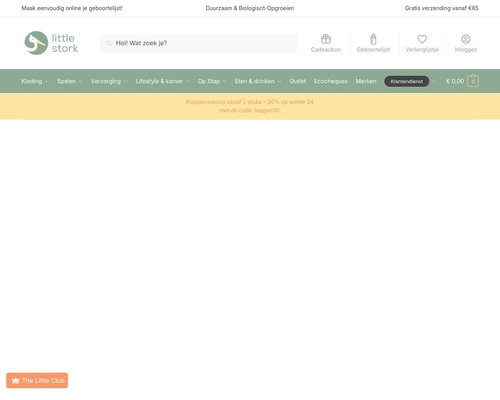500x400 pixels.
Task: Click the crown icon on The Little Club
Action: point(15,381)
